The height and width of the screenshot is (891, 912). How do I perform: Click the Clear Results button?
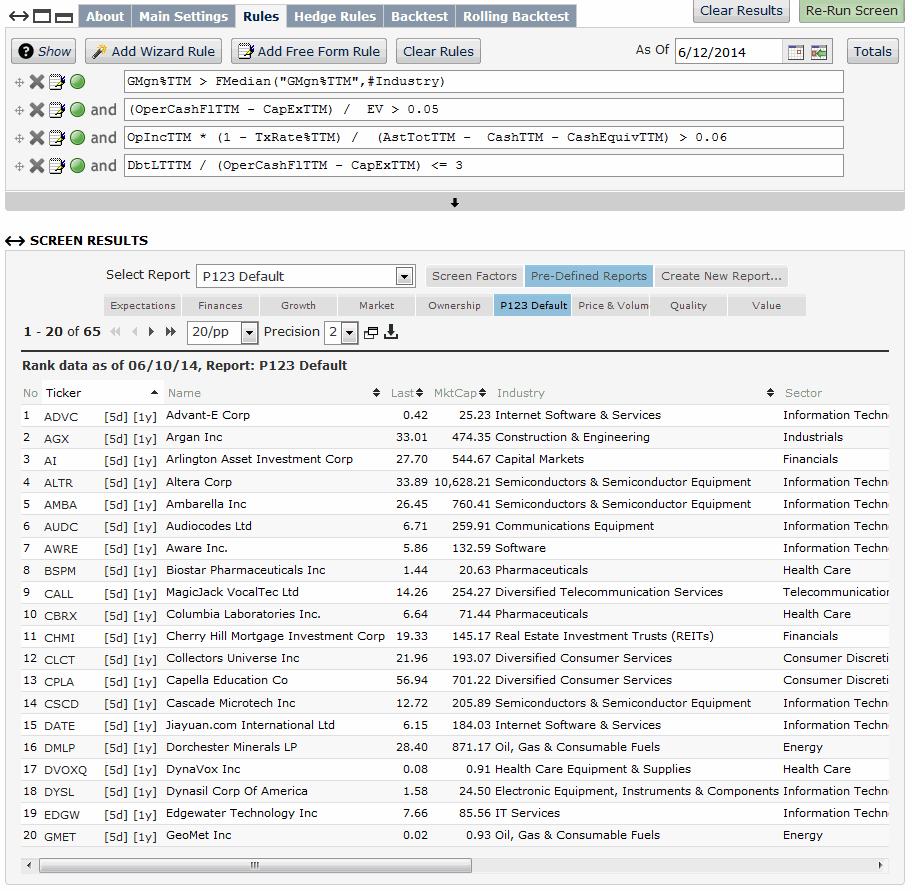(741, 10)
